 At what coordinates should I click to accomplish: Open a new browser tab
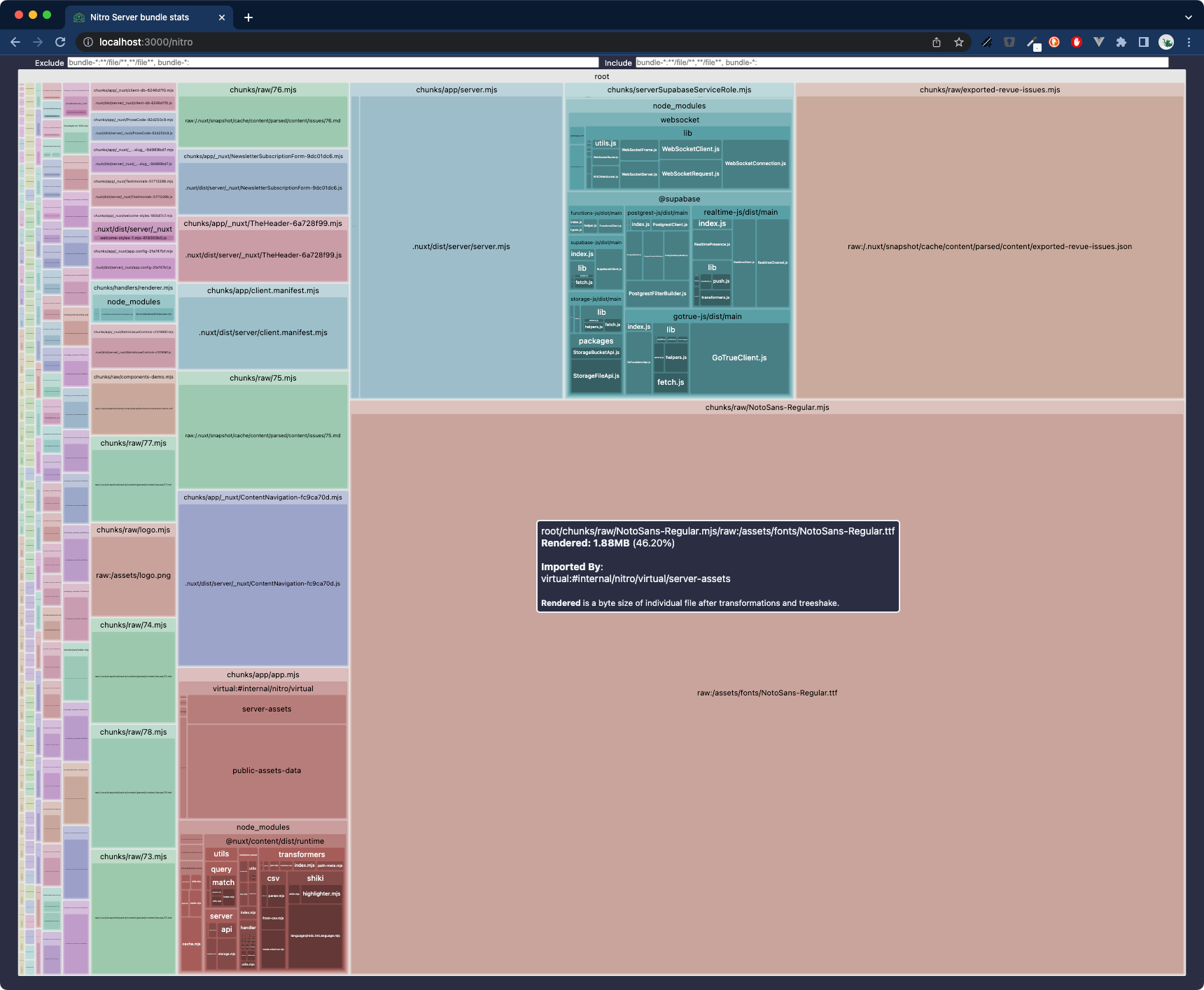[248, 17]
